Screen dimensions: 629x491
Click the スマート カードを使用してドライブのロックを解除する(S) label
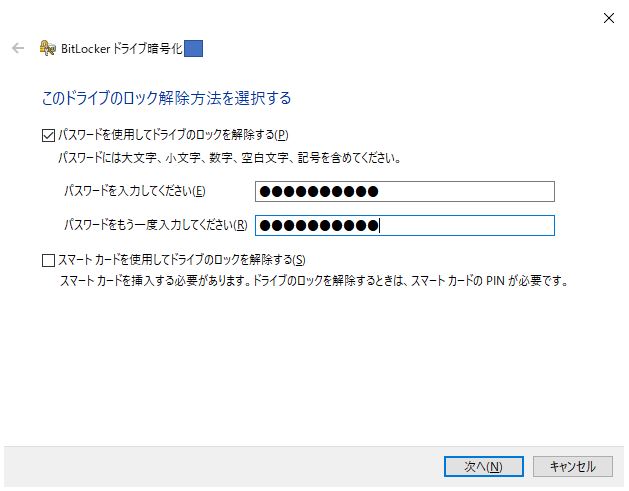[182, 260]
